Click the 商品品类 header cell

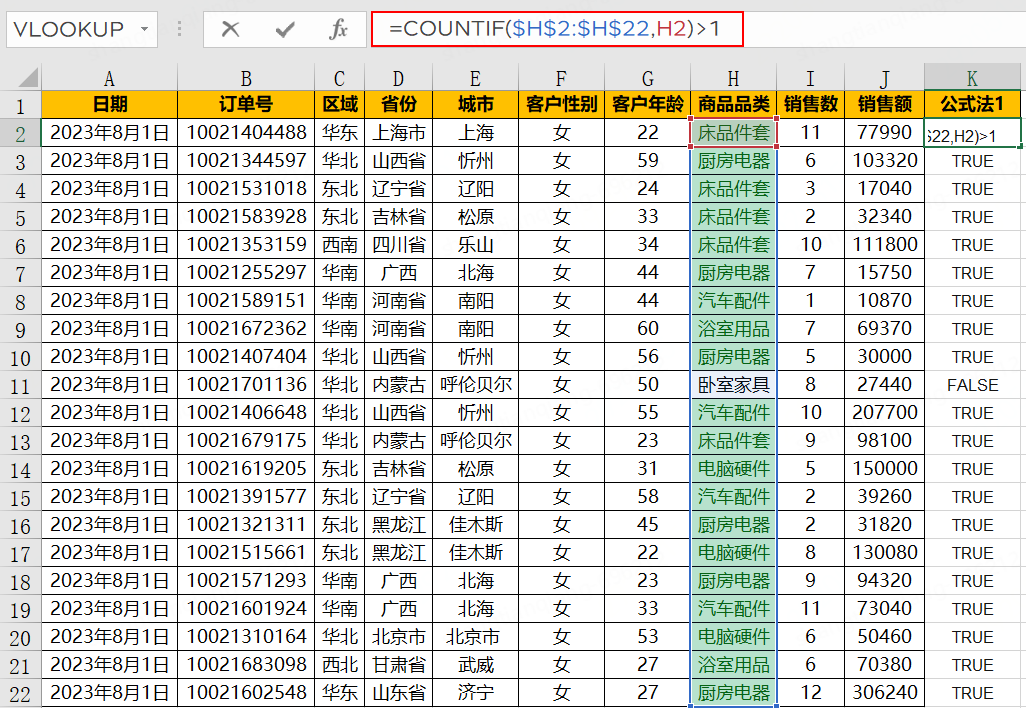pos(733,105)
